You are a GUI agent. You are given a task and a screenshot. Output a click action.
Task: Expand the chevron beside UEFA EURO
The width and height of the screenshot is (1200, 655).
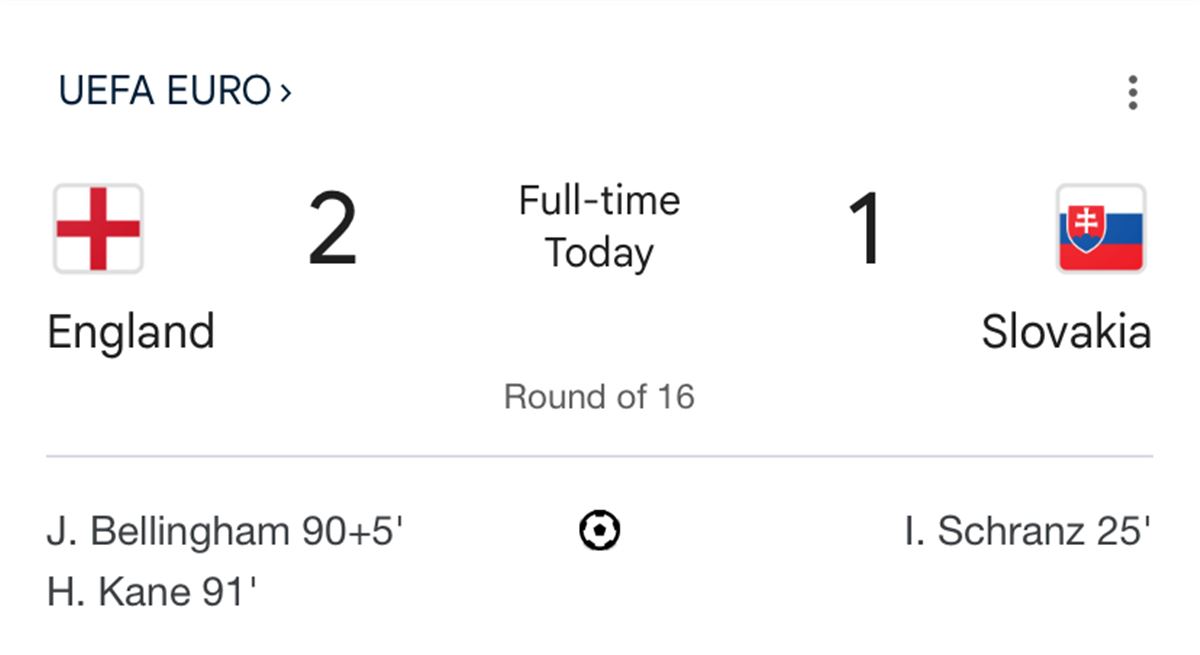click(x=285, y=93)
